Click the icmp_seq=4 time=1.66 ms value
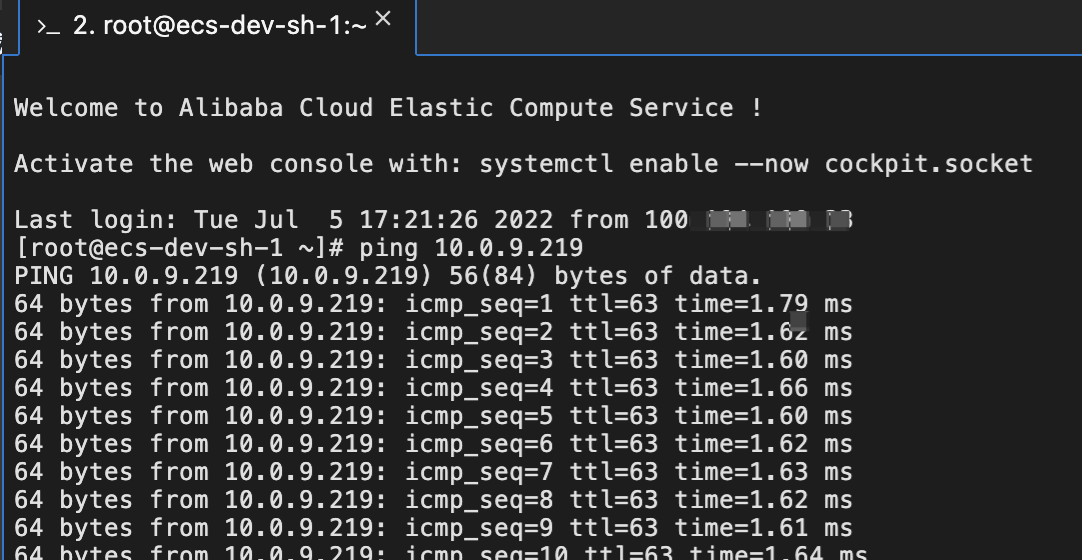The width and height of the screenshot is (1082, 560). (x=762, y=388)
